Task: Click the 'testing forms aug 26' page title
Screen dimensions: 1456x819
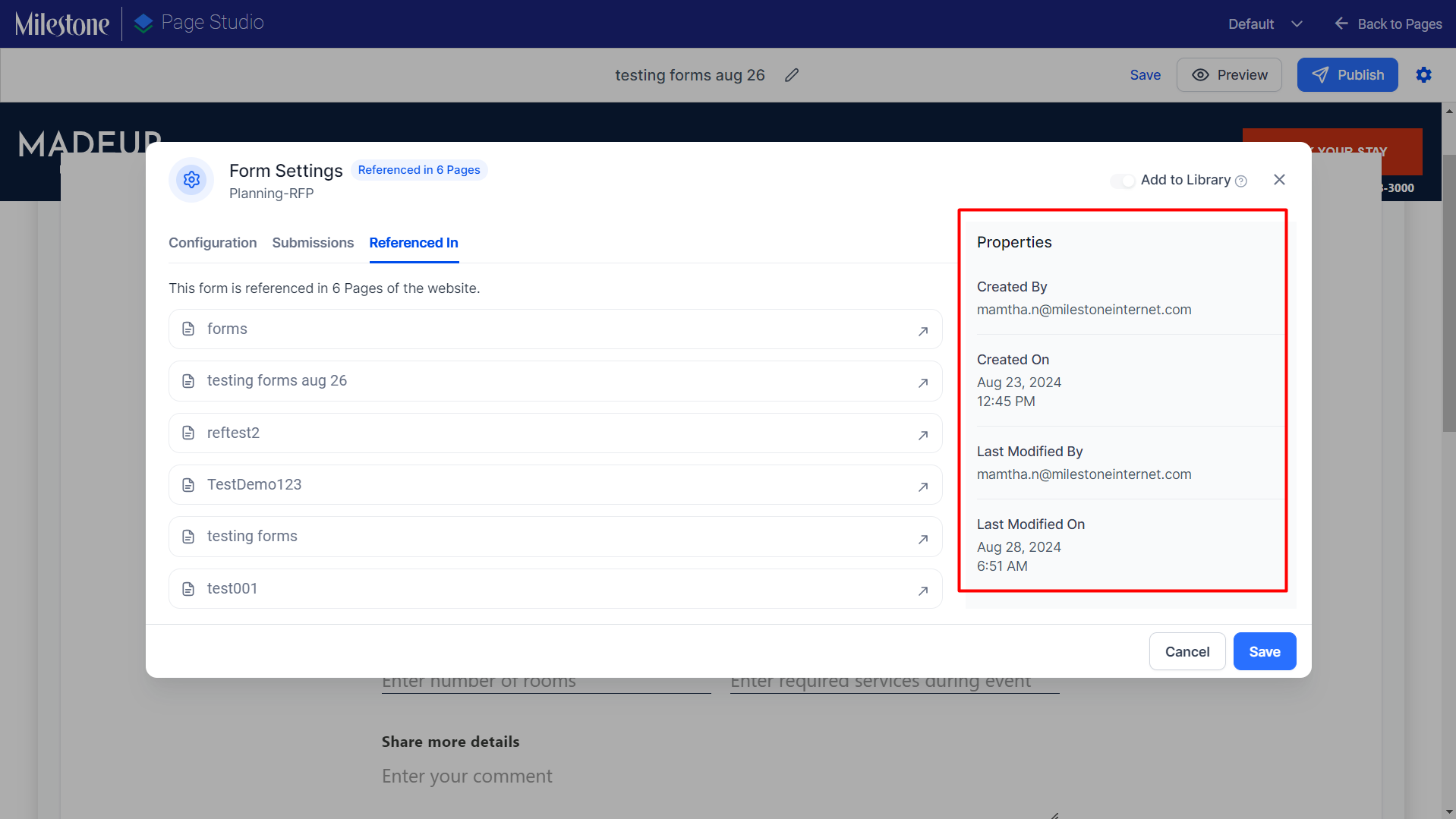Action: [689, 75]
